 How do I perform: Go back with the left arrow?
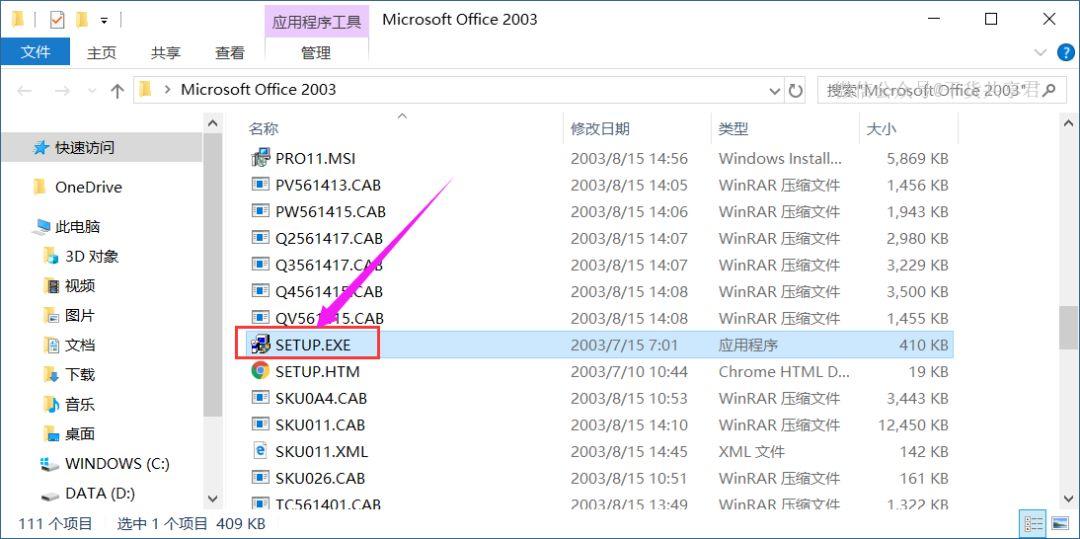click(24, 90)
